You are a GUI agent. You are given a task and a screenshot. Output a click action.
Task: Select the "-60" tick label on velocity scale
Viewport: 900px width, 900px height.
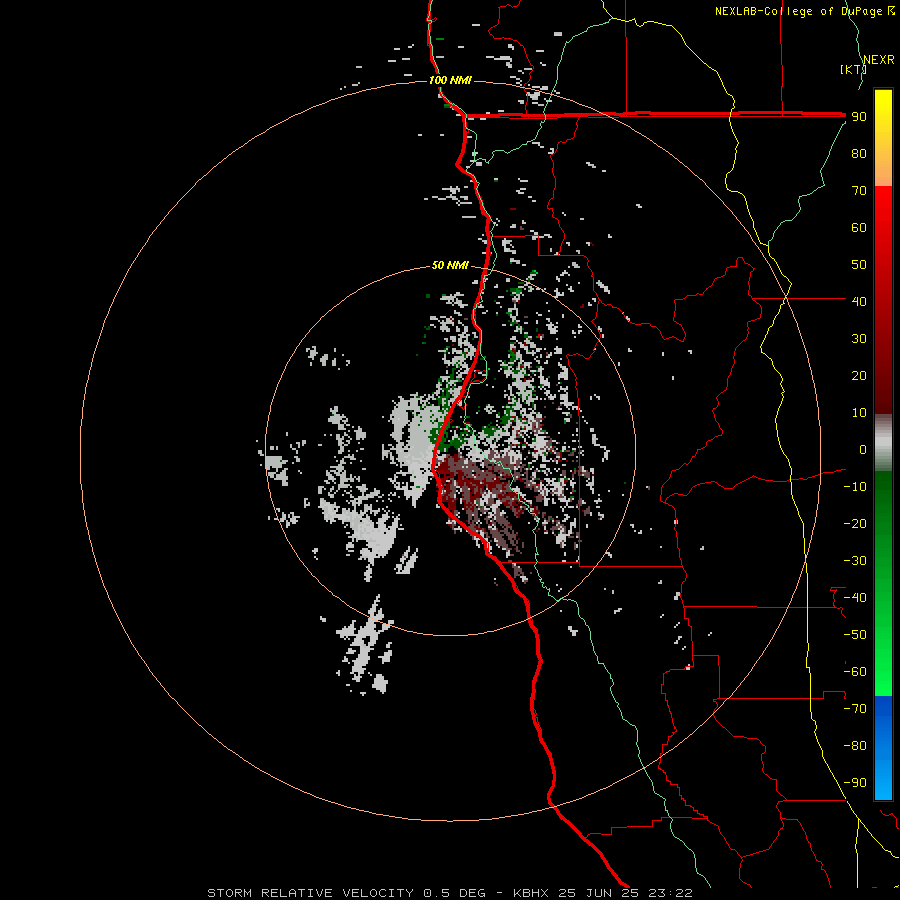[x=855, y=672]
